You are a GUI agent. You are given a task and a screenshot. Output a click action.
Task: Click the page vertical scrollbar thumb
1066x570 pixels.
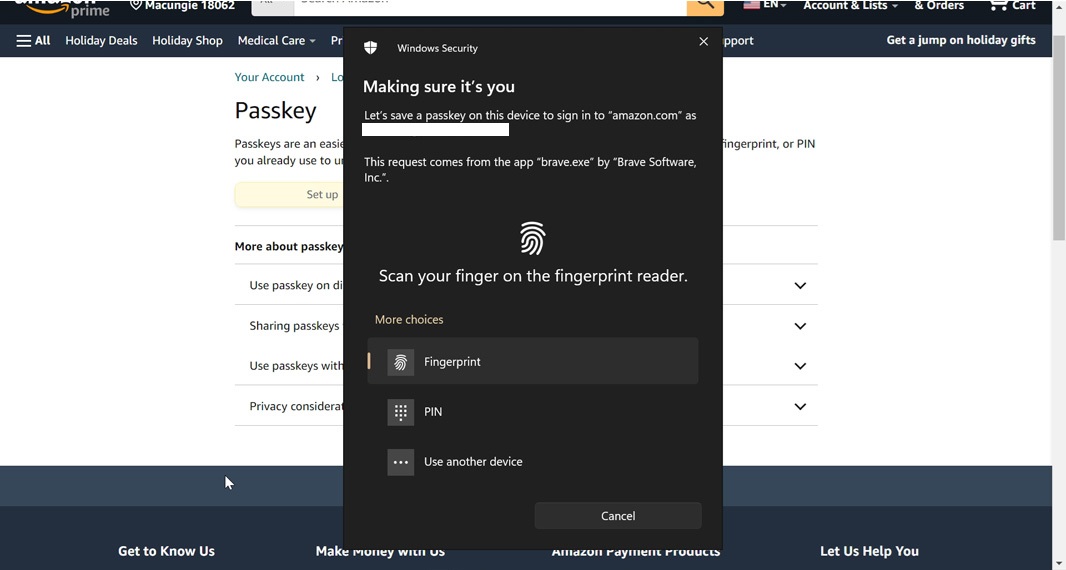[1058, 140]
